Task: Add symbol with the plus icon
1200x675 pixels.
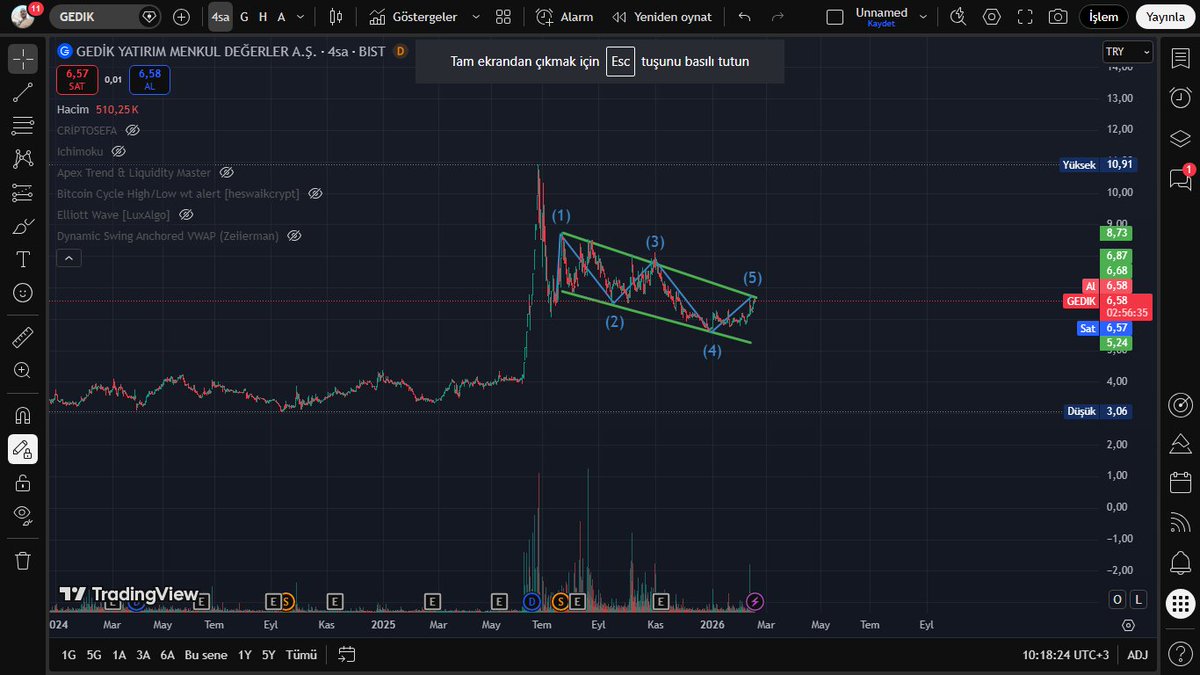Action: (181, 17)
